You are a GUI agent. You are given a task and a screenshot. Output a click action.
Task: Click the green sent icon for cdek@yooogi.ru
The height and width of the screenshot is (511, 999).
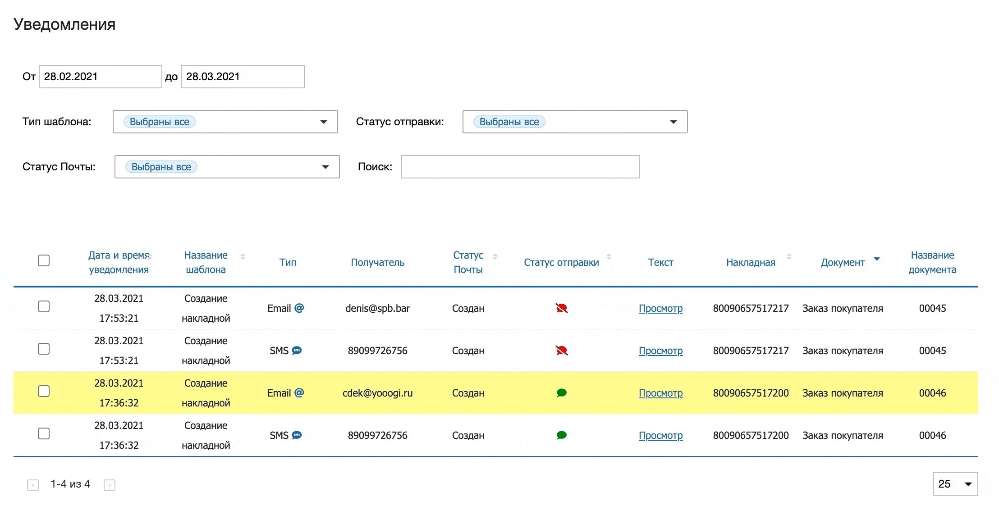(x=561, y=393)
